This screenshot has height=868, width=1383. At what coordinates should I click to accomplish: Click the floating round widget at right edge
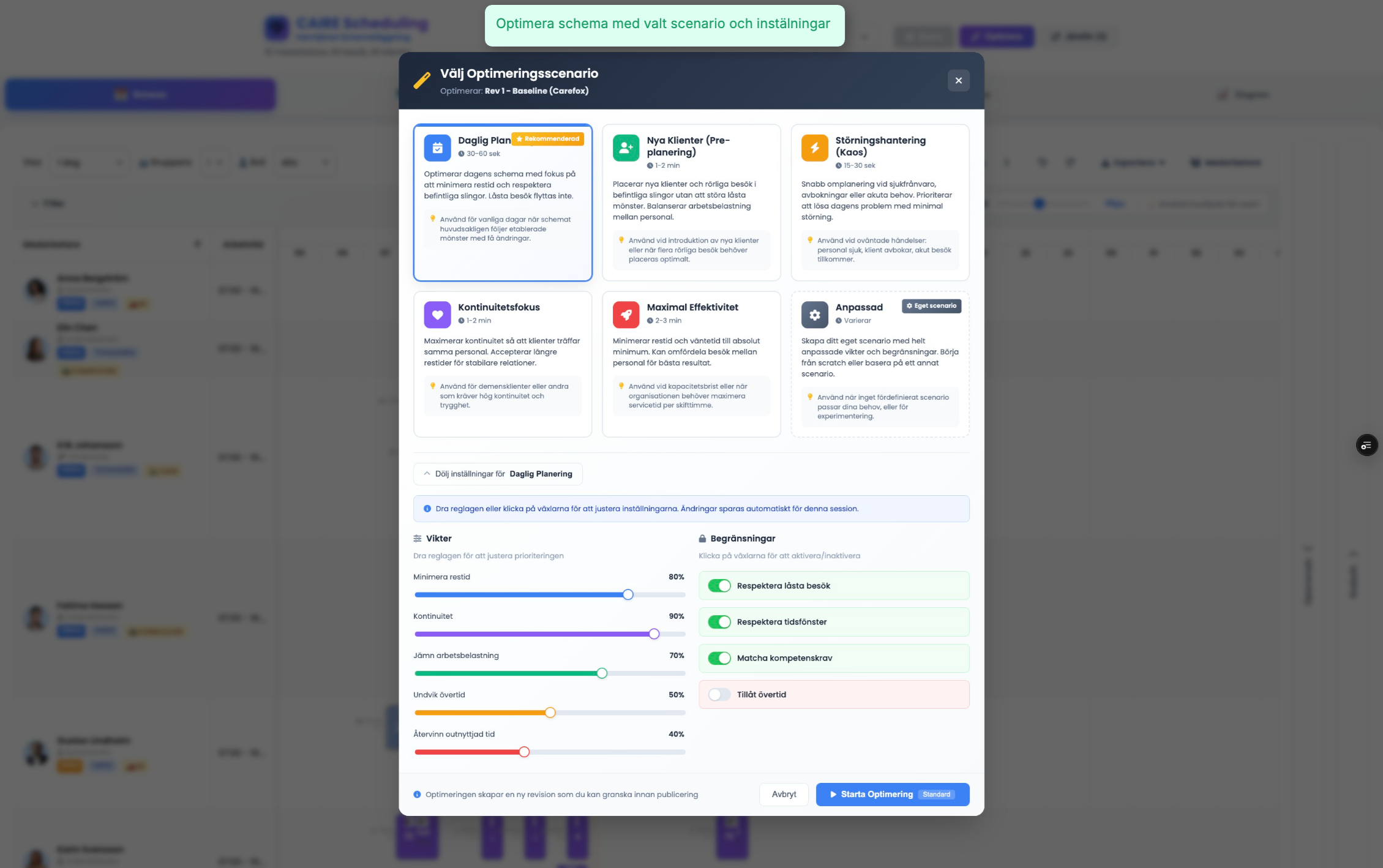click(x=1366, y=445)
